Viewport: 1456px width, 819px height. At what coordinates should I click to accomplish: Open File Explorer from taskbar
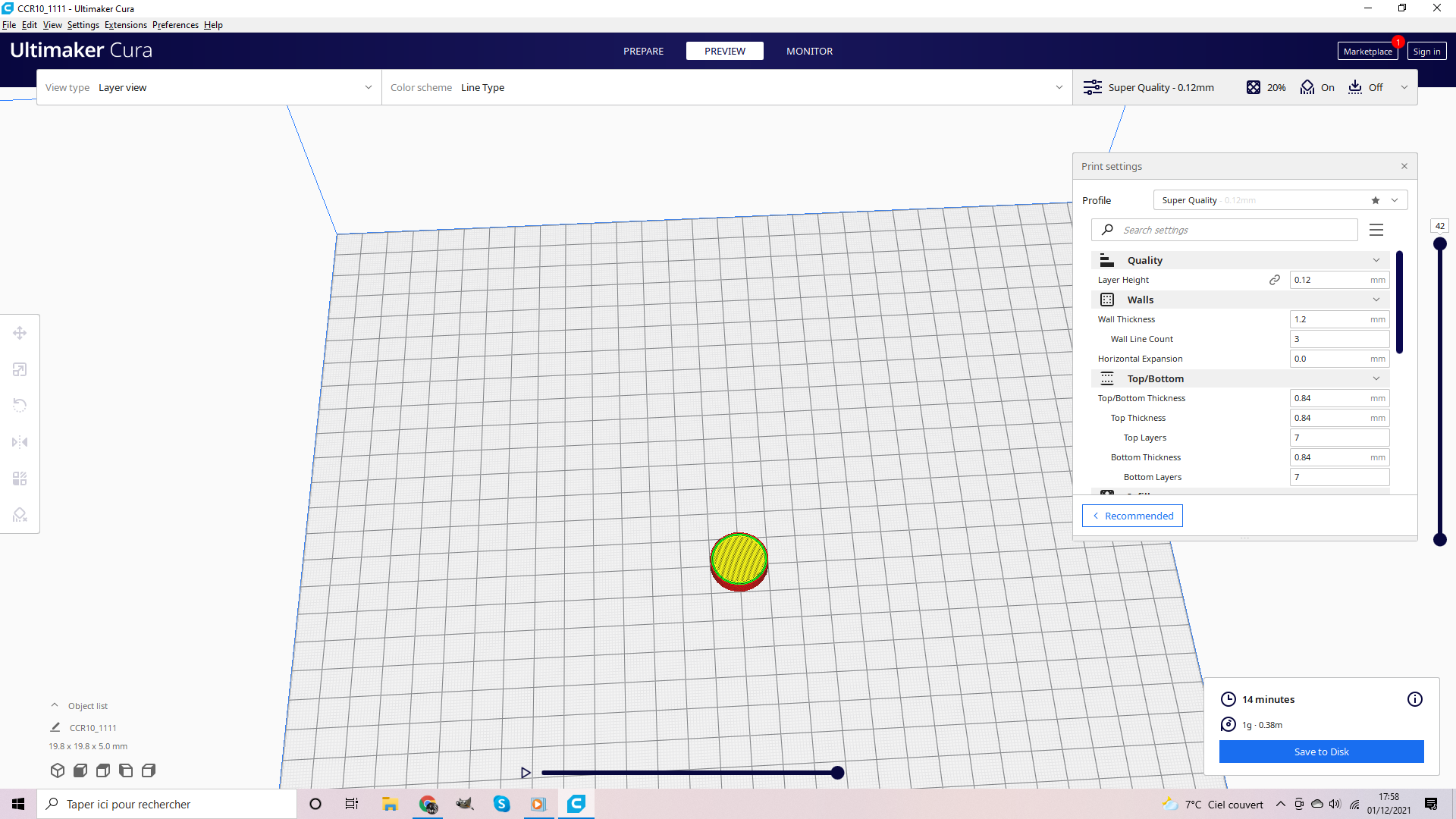tap(390, 804)
